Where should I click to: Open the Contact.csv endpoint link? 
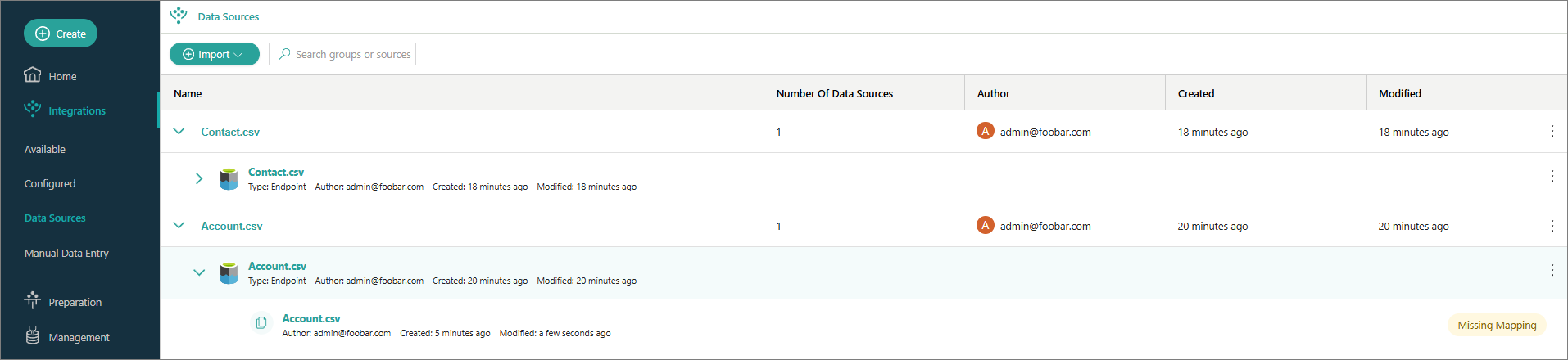click(x=276, y=172)
